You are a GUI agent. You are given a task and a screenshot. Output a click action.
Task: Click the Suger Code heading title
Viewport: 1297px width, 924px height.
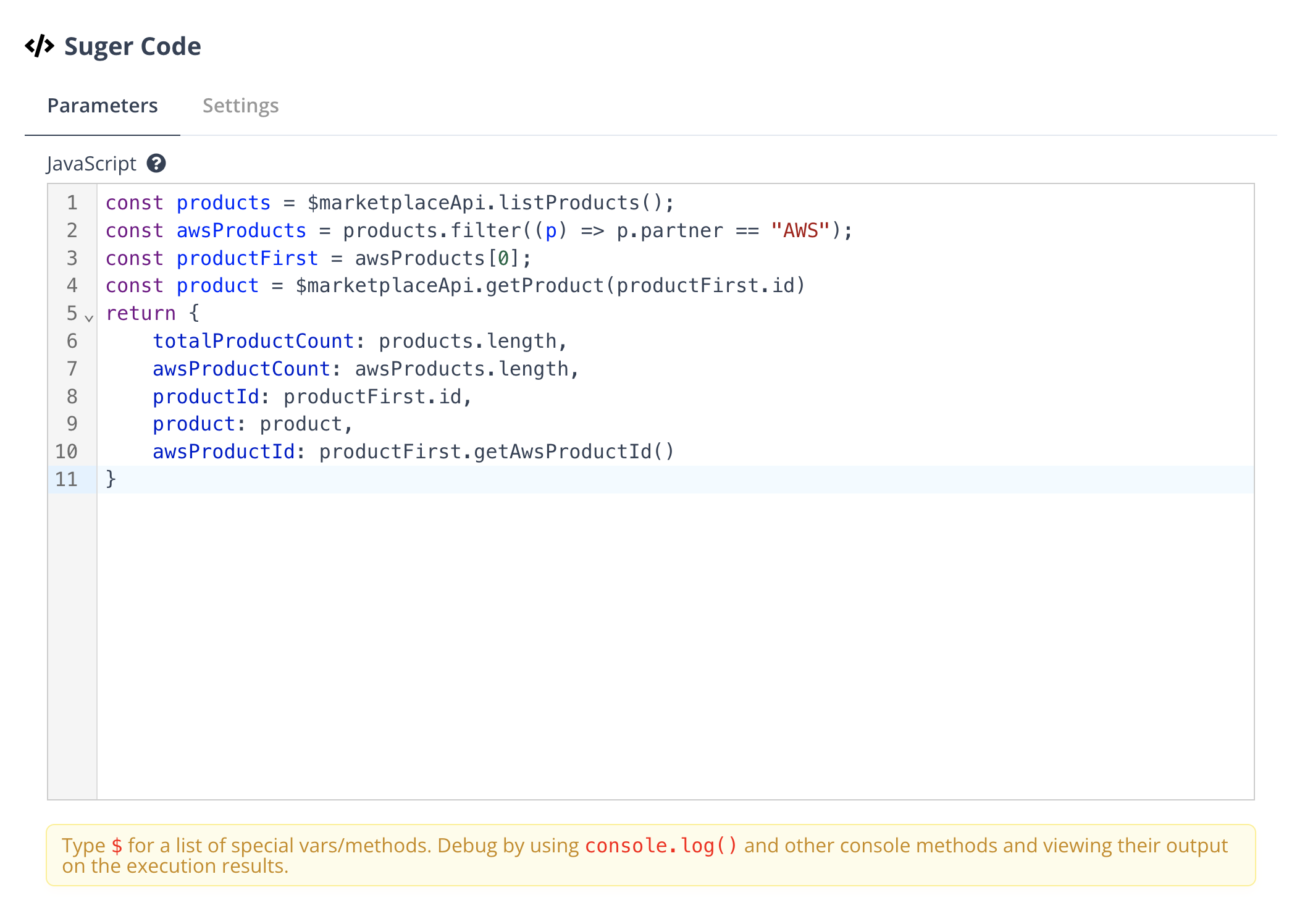[x=132, y=46]
